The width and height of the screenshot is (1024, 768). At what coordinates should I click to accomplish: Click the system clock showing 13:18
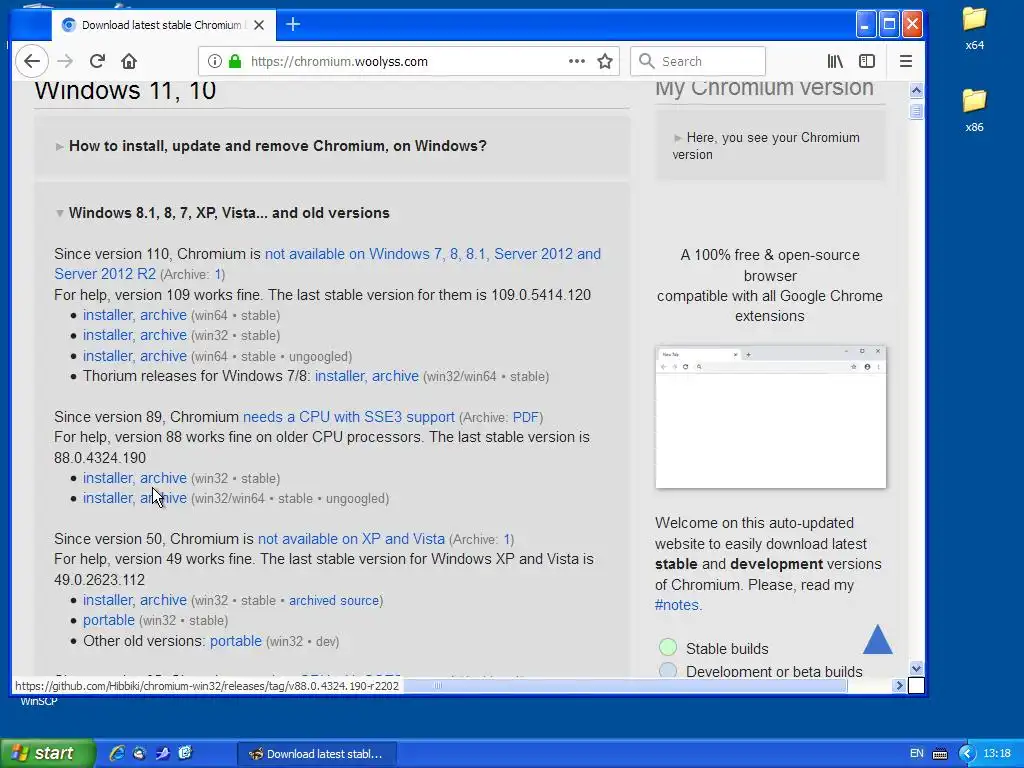(997, 754)
